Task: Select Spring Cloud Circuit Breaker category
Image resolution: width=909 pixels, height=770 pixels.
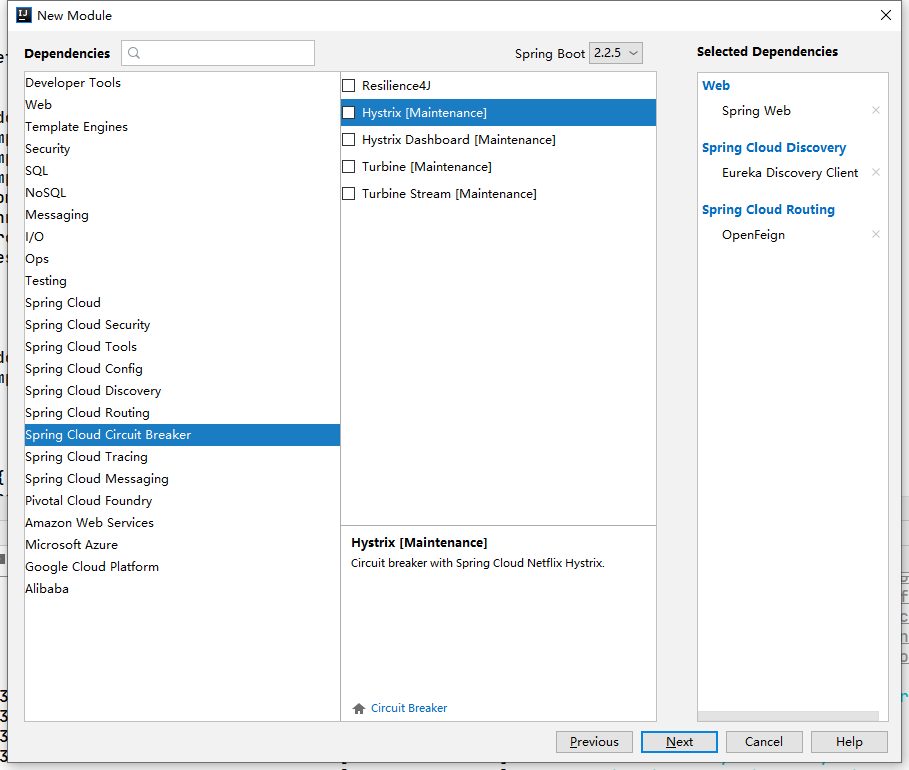Action: pos(182,435)
